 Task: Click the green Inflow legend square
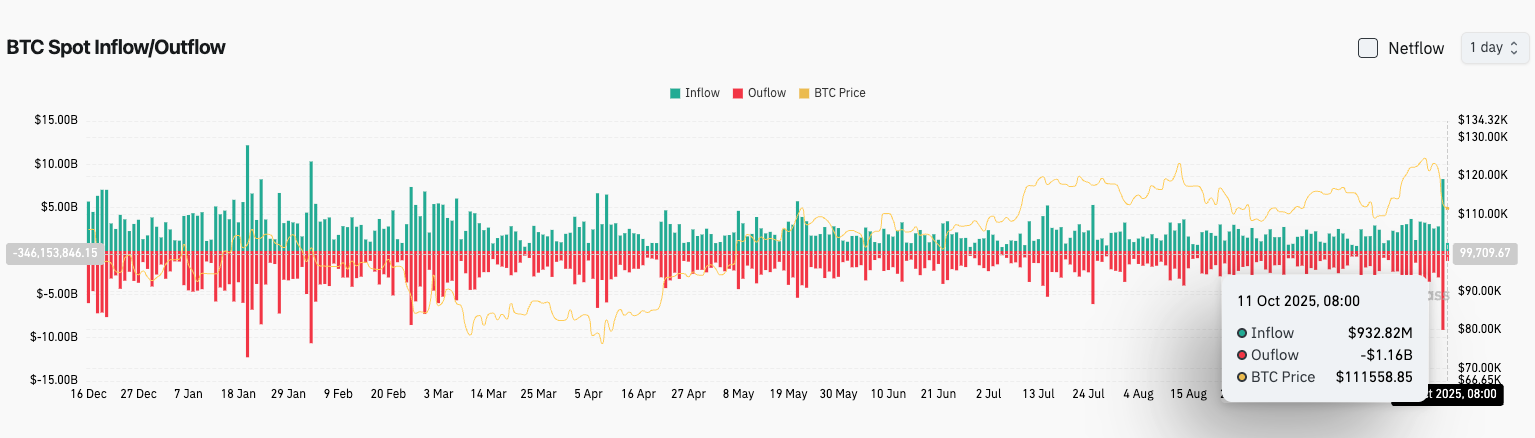click(675, 93)
